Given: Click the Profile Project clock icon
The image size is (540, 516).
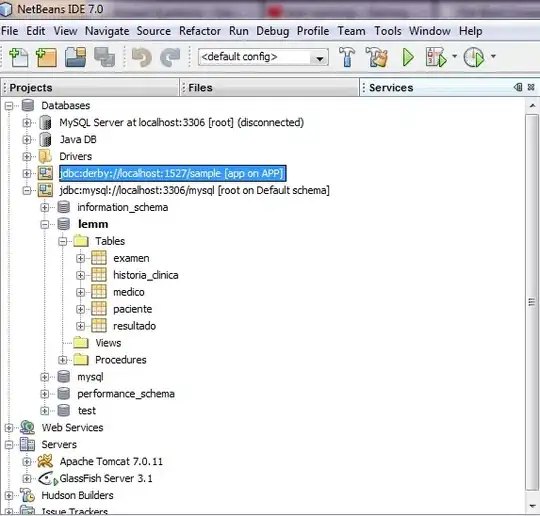Looking at the screenshot, I should pyautogui.click(x=474, y=57).
